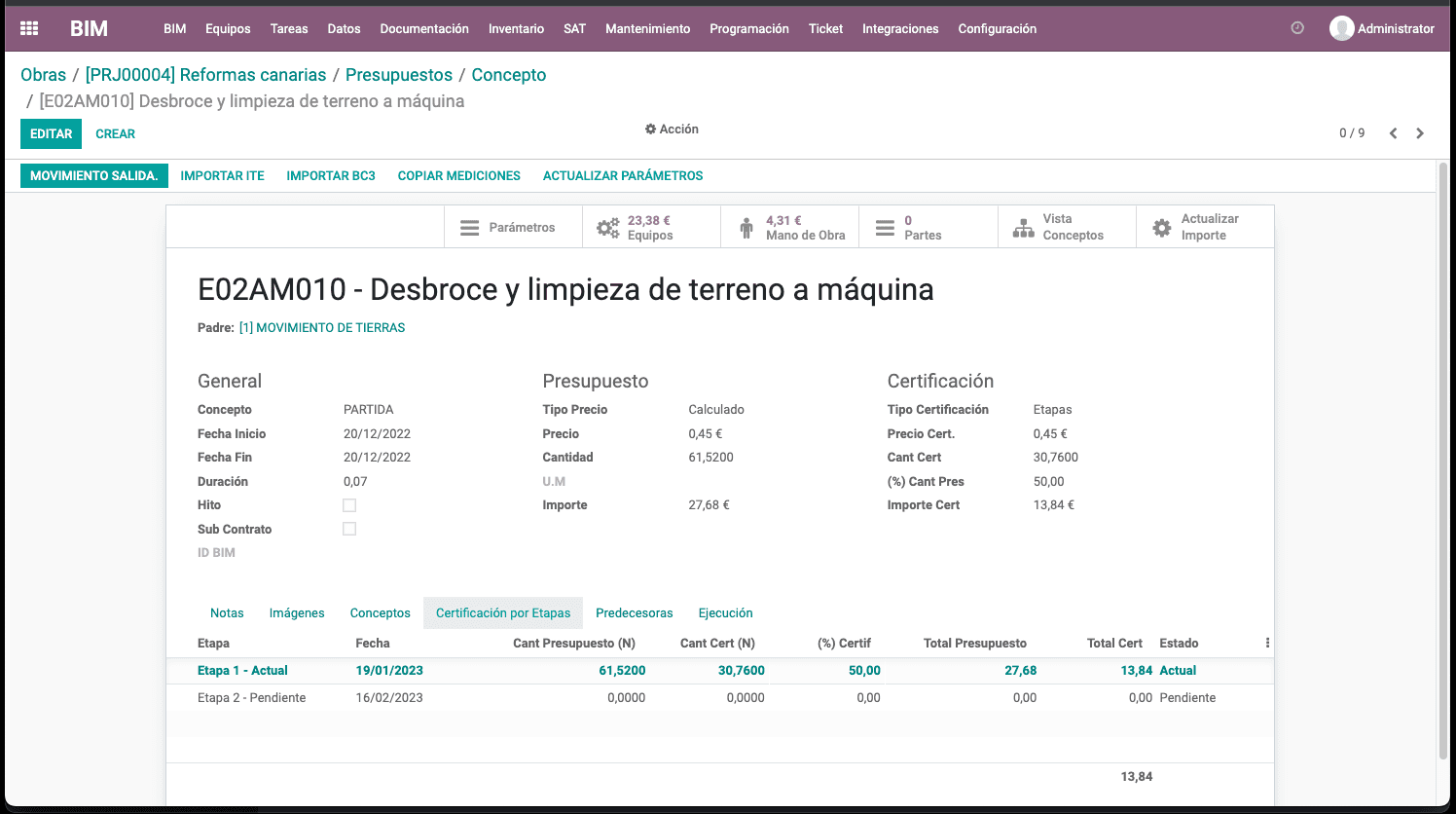Image resolution: width=1456 pixels, height=814 pixels.
Task: Select Certificación por Etapas tab
Action: click(503, 612)
